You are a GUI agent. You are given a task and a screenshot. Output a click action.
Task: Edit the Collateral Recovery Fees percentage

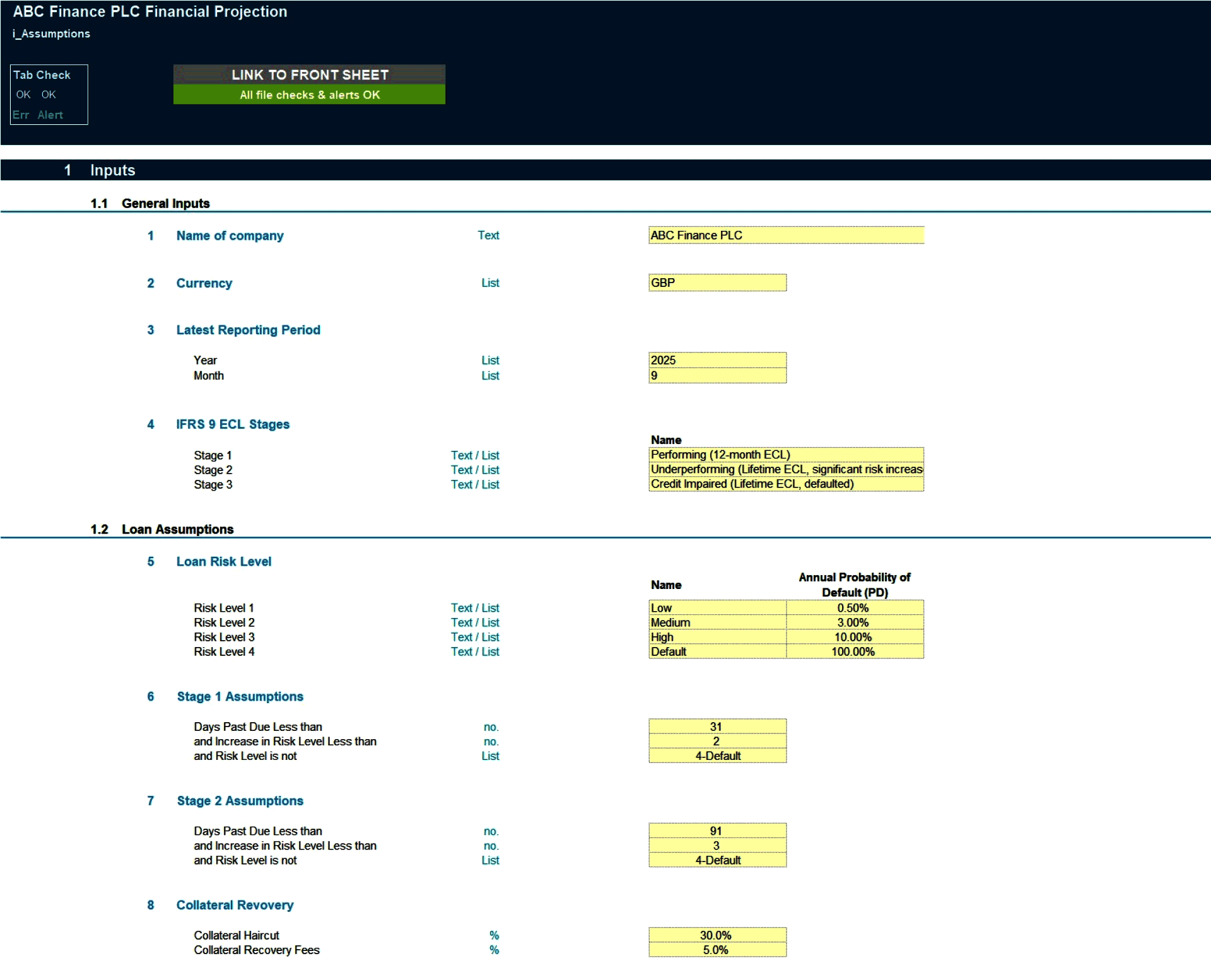pyautogui.click(x=717, y=950)
